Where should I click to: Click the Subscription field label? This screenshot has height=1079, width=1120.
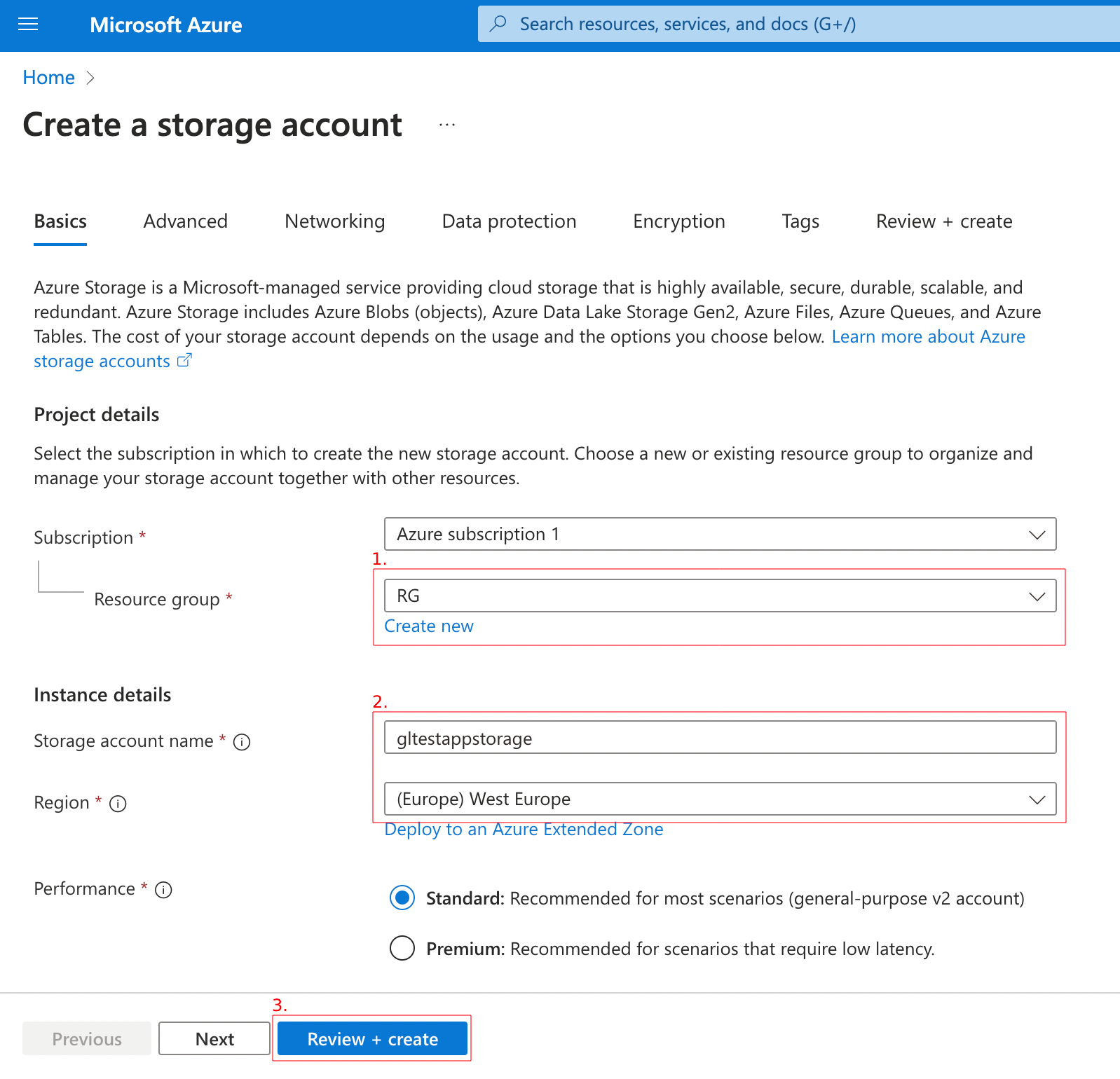[x=83, y=537]
